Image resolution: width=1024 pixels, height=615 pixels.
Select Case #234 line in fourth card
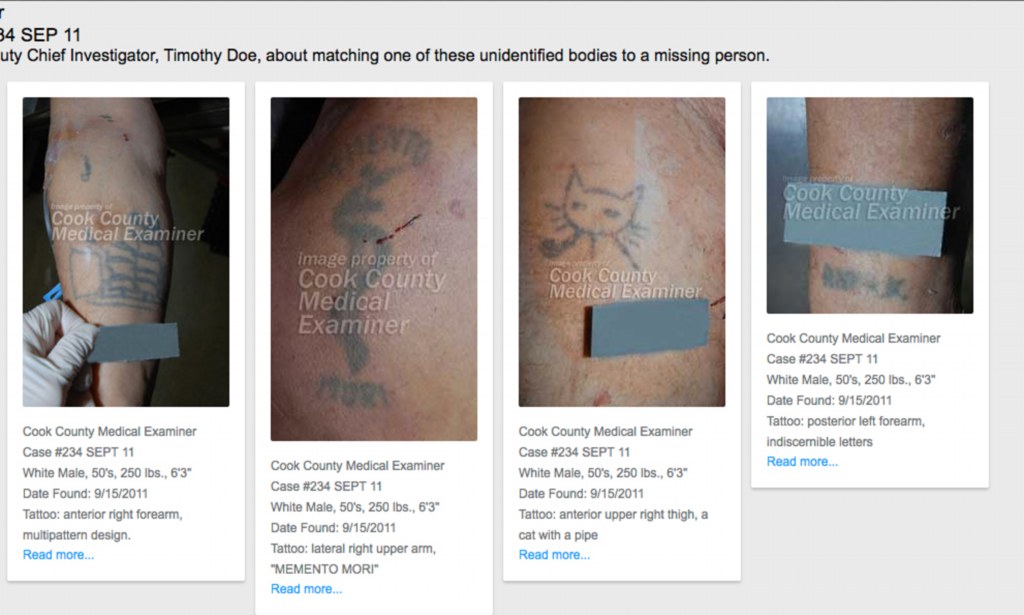coord(822,359)
